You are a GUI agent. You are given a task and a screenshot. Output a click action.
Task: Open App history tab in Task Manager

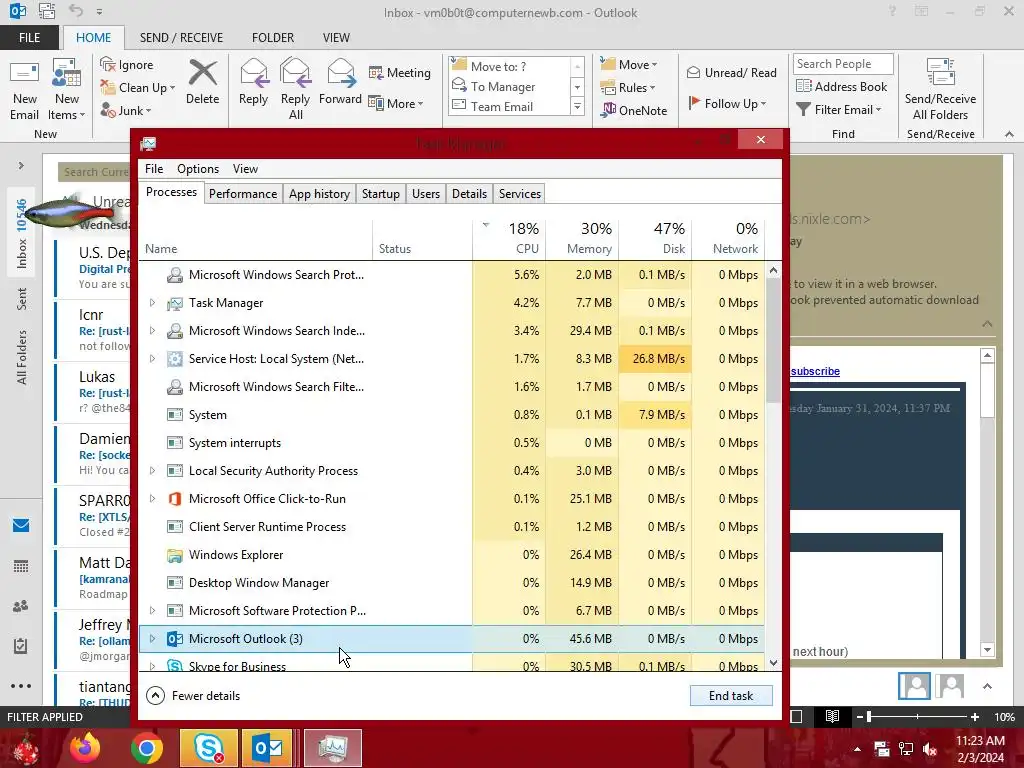319,194
